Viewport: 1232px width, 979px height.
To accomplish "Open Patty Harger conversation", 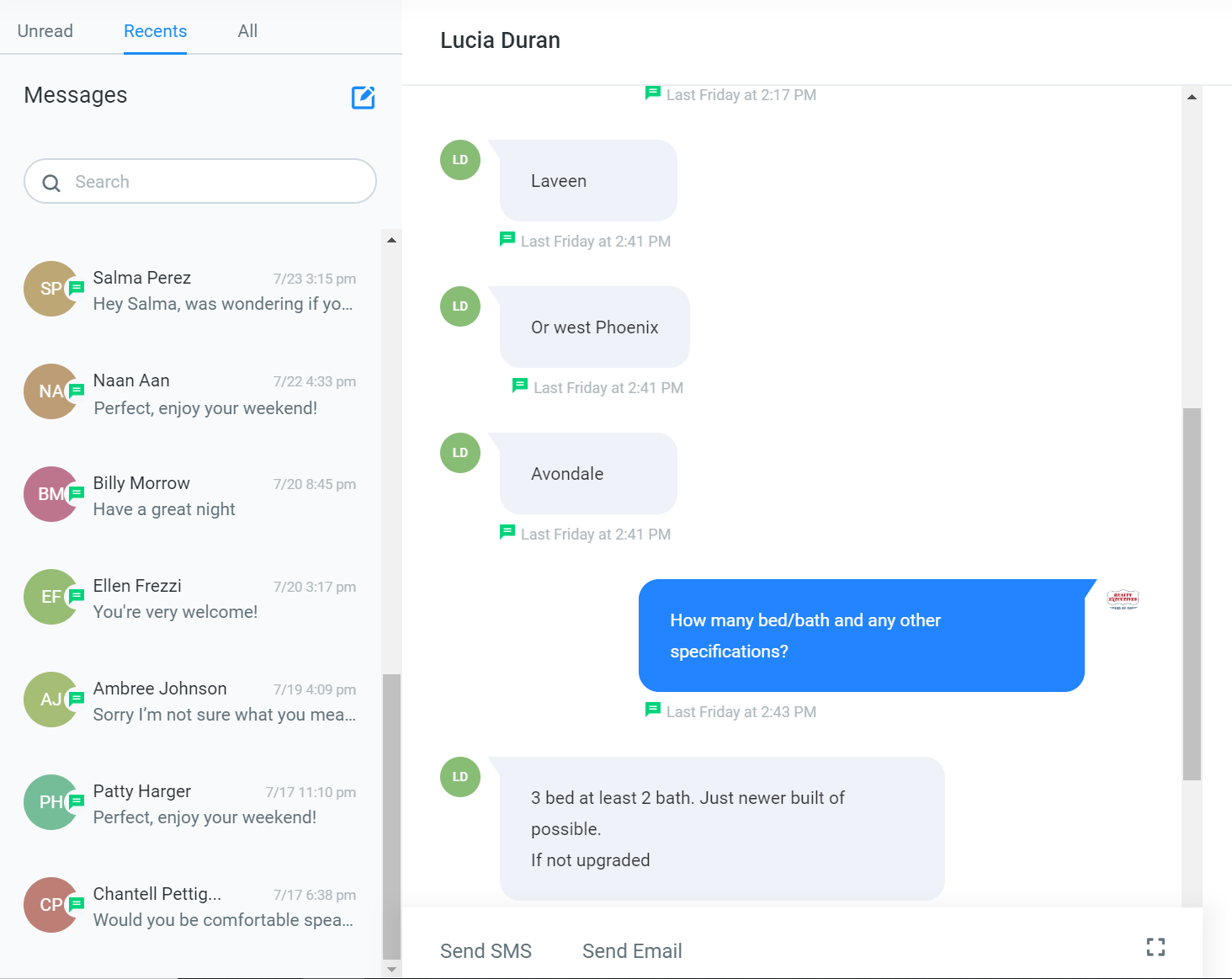I will 190,803.
